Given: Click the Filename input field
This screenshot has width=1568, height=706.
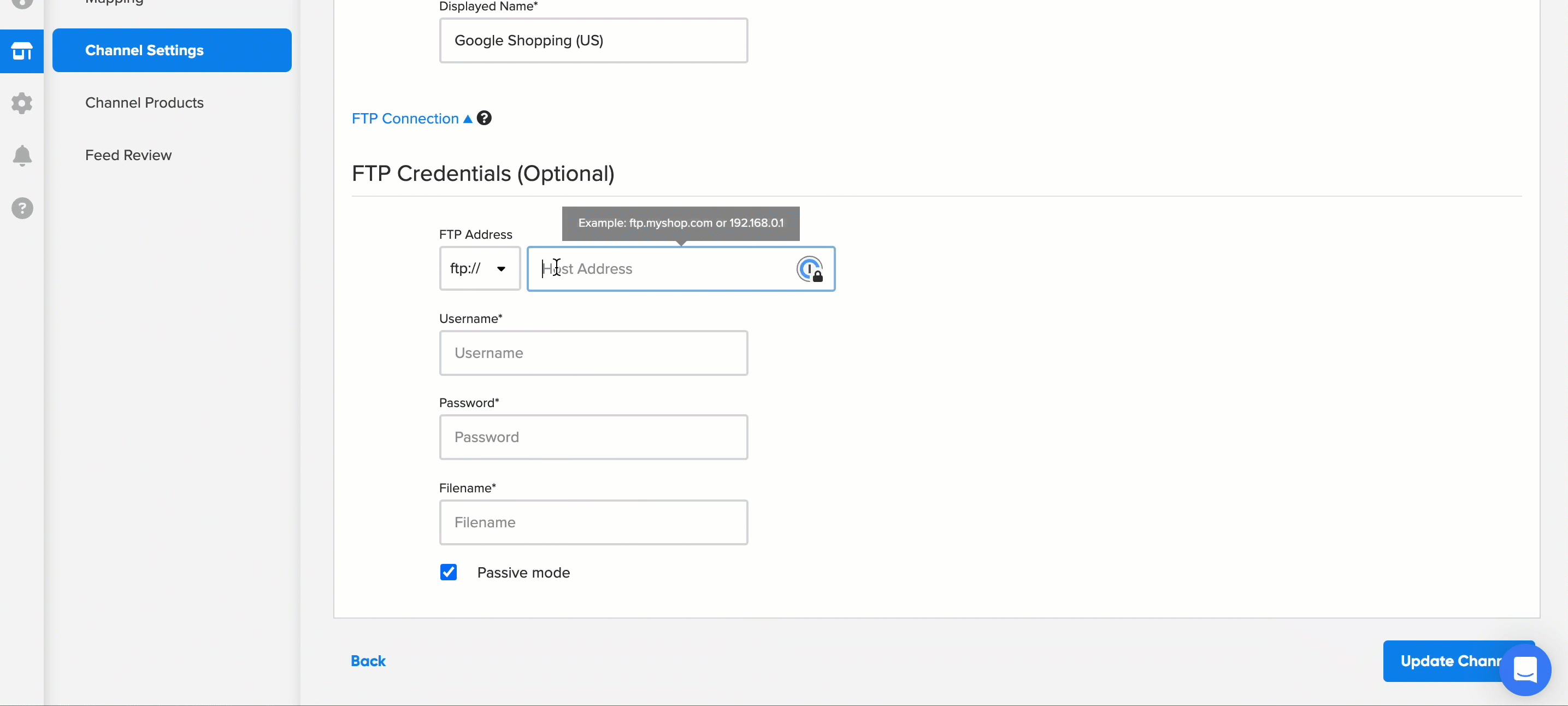Looking at the screenshot, I should (x=593, y=522).
